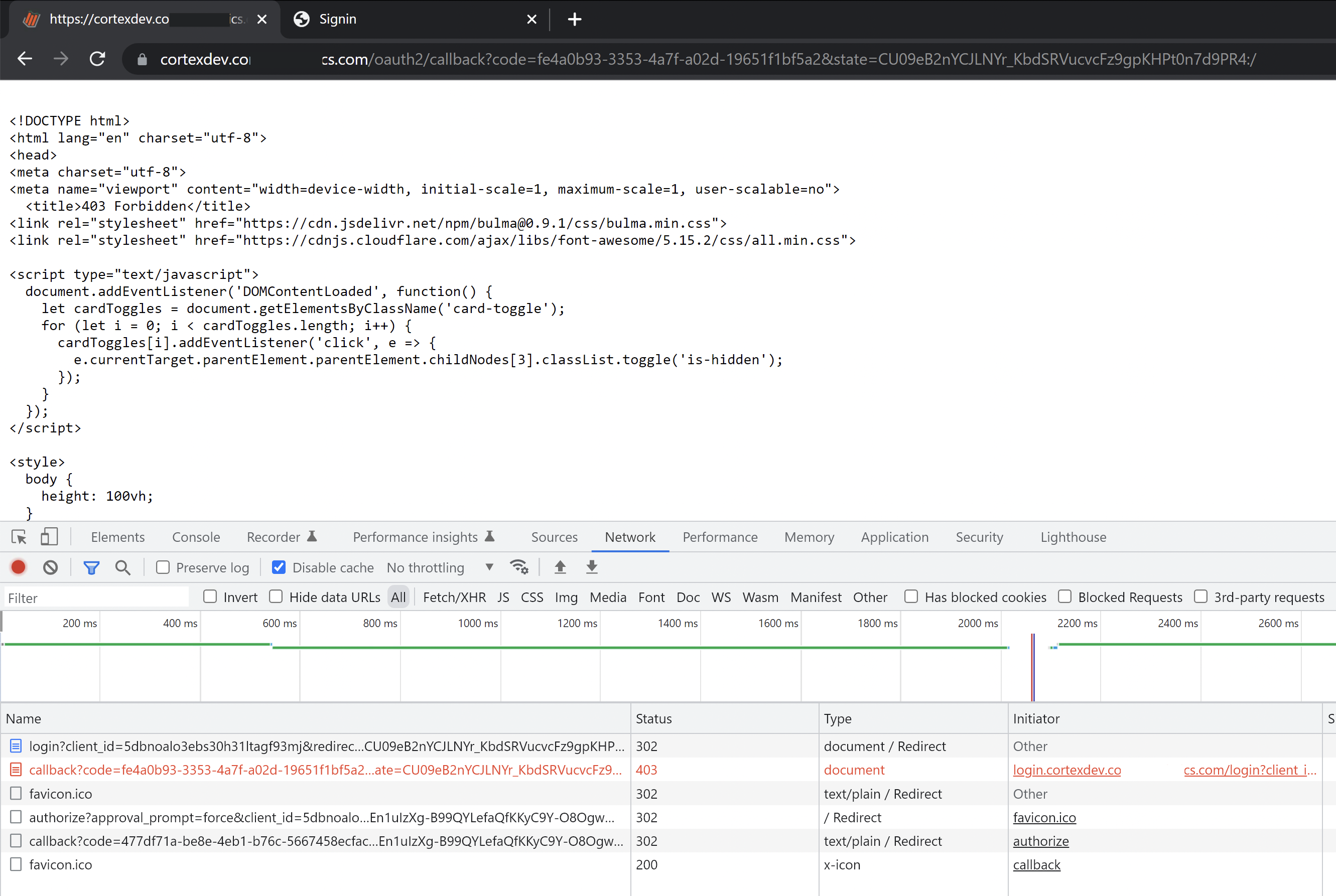Open the Application panel tab
The height and width of the screenshot is (896, 1336).
click(894, 537)
